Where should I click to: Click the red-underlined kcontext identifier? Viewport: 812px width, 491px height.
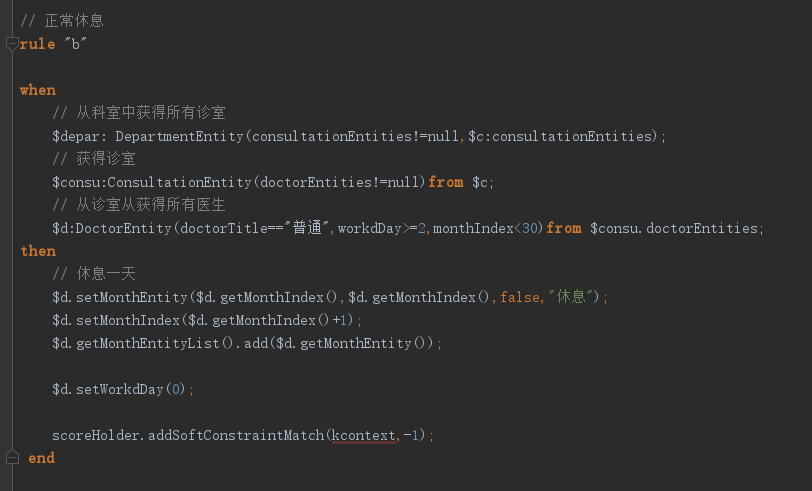tap(364, 435)
